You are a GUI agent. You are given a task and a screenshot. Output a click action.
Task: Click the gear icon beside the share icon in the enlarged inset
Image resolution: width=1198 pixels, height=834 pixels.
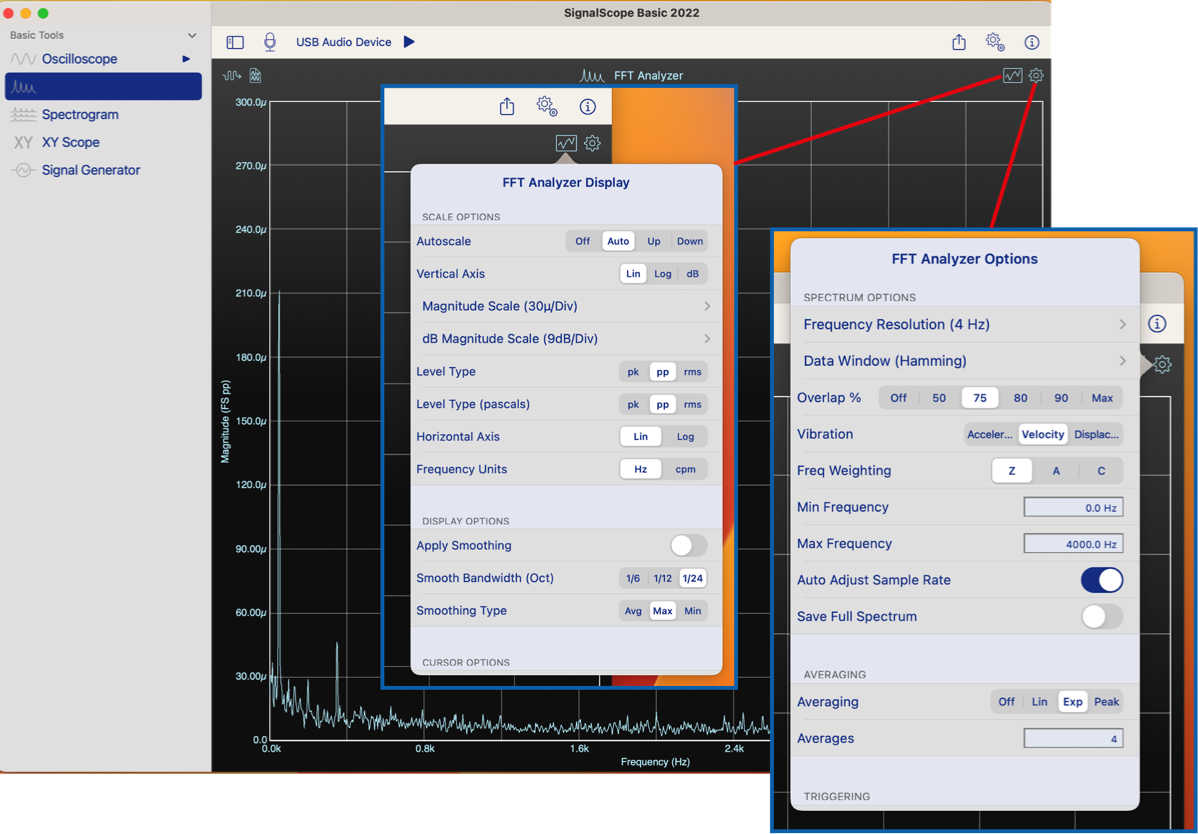click(x=547, y=106)
